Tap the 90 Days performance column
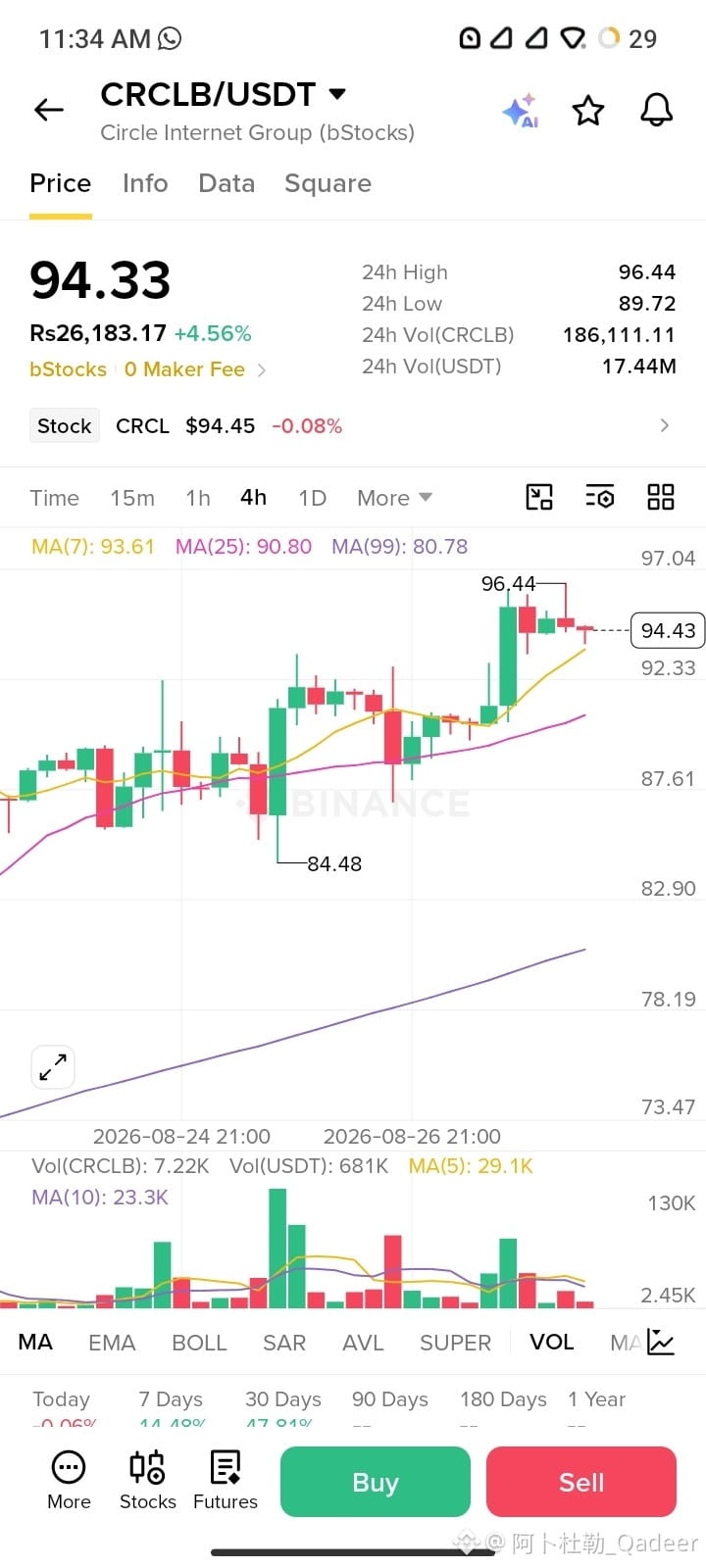Screen dimensions: 706x1568 click(x=390, y=1408)
